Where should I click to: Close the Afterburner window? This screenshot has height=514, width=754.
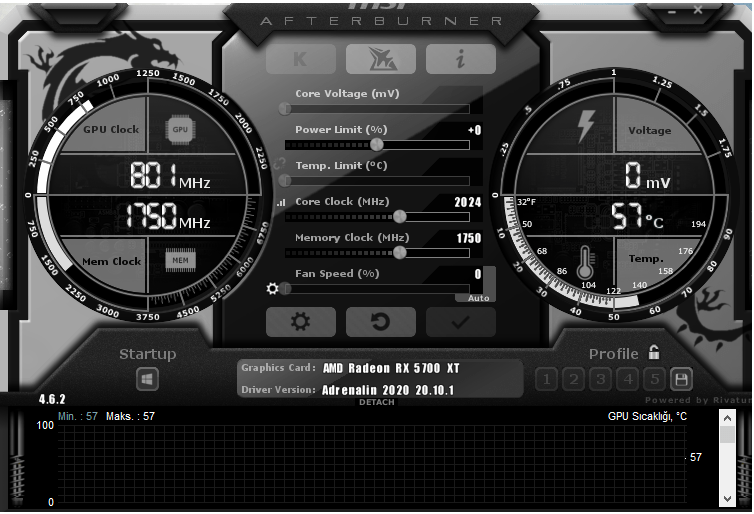click(698, 9)
